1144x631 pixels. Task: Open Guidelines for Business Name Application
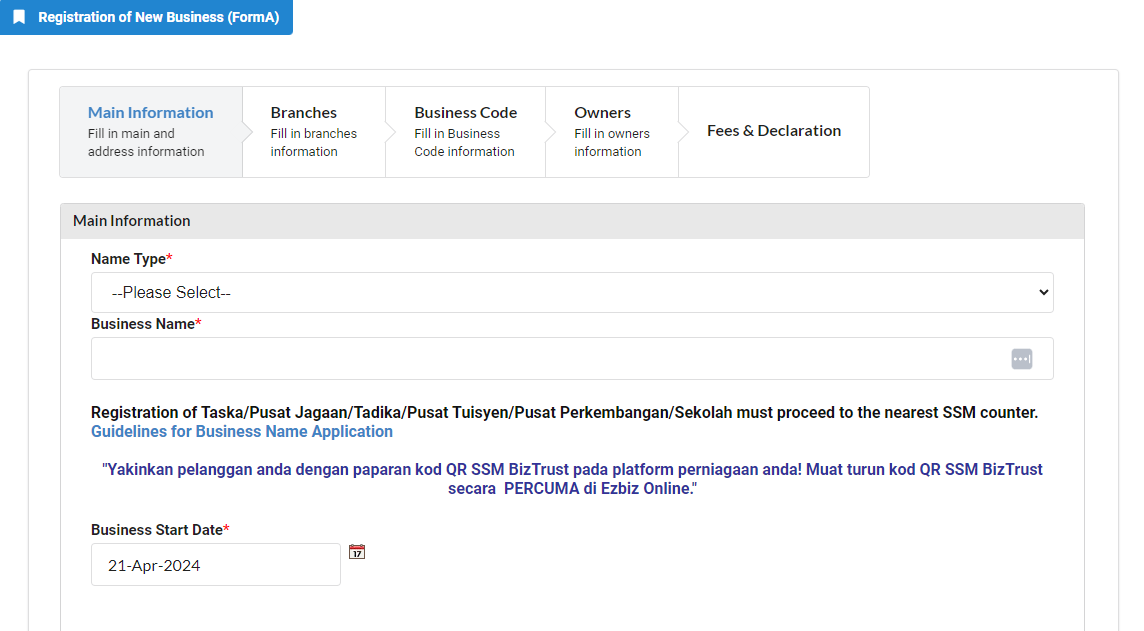click(241, 431)
